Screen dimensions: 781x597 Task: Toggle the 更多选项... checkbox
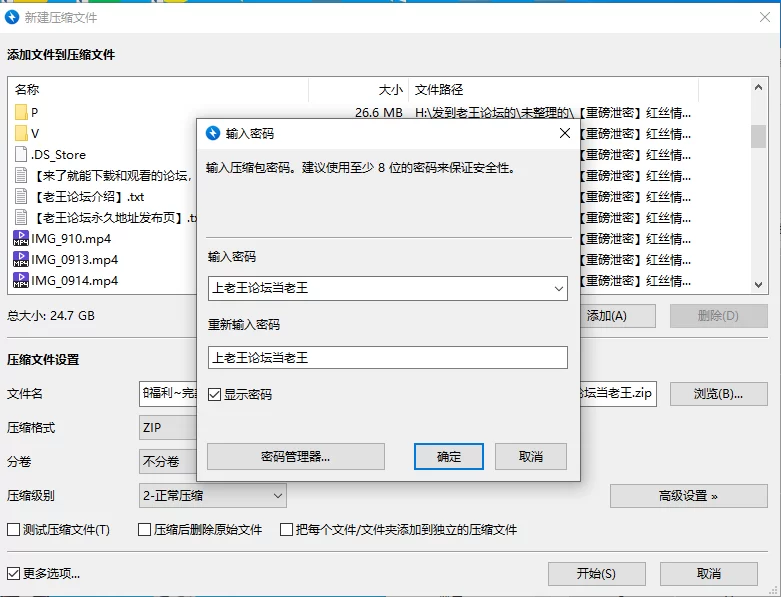[x=13, y=574]
